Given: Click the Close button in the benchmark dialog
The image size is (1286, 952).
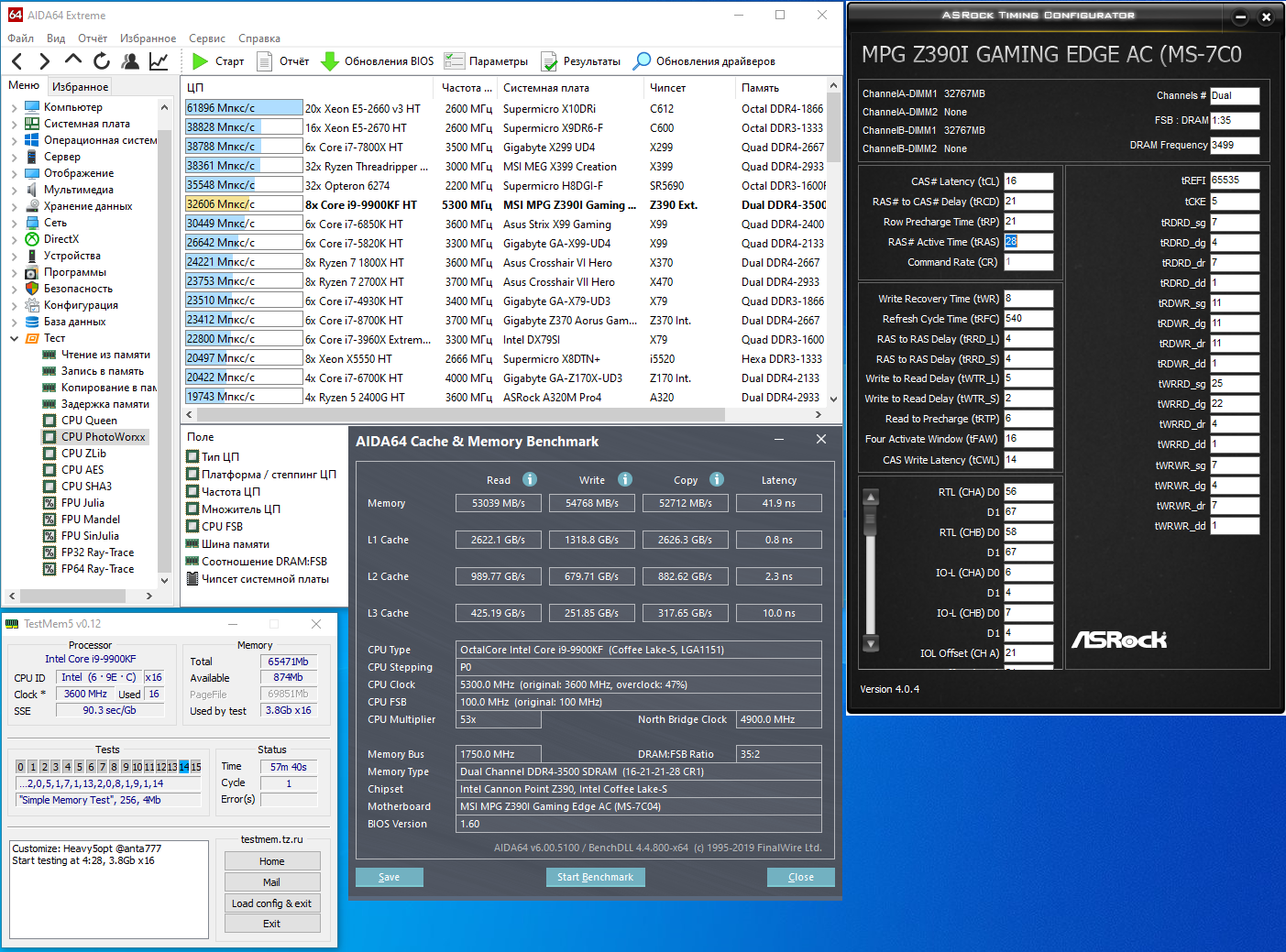Looking at the screenshot, I should coord(801,877).
